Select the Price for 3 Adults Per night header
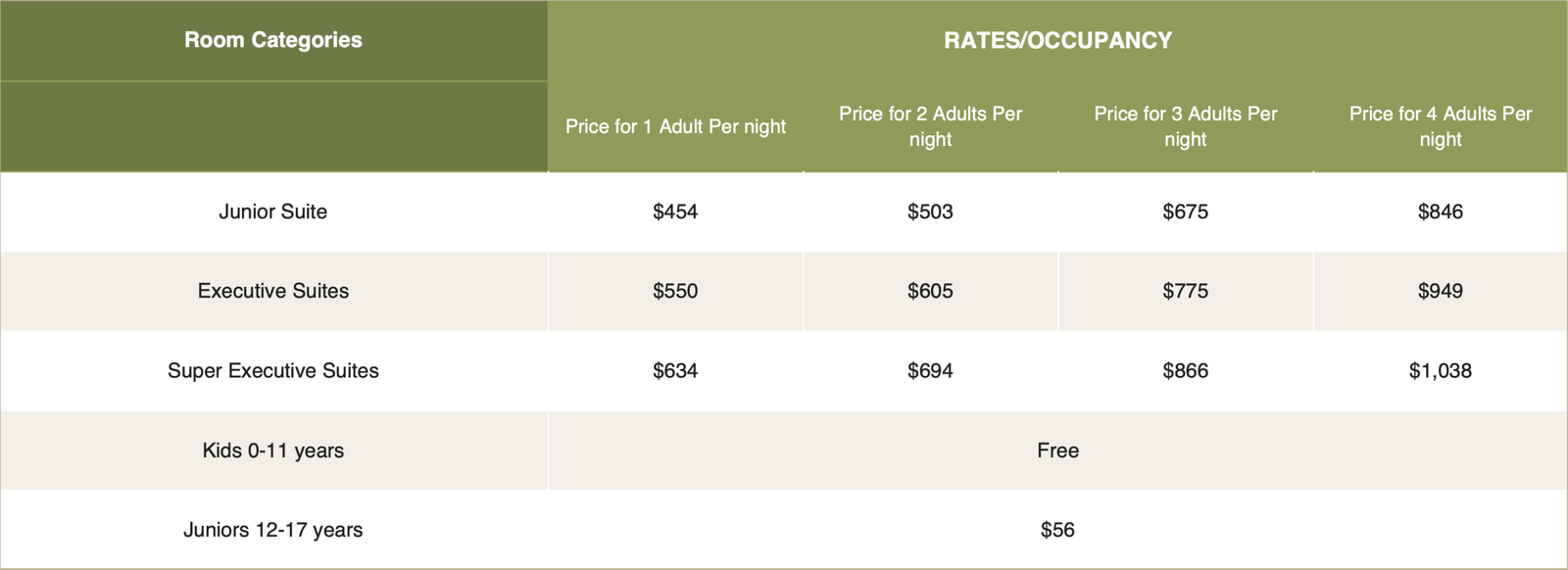Image resolution: width=1568 pixels, height=570 pixels. coord(1186,126)
